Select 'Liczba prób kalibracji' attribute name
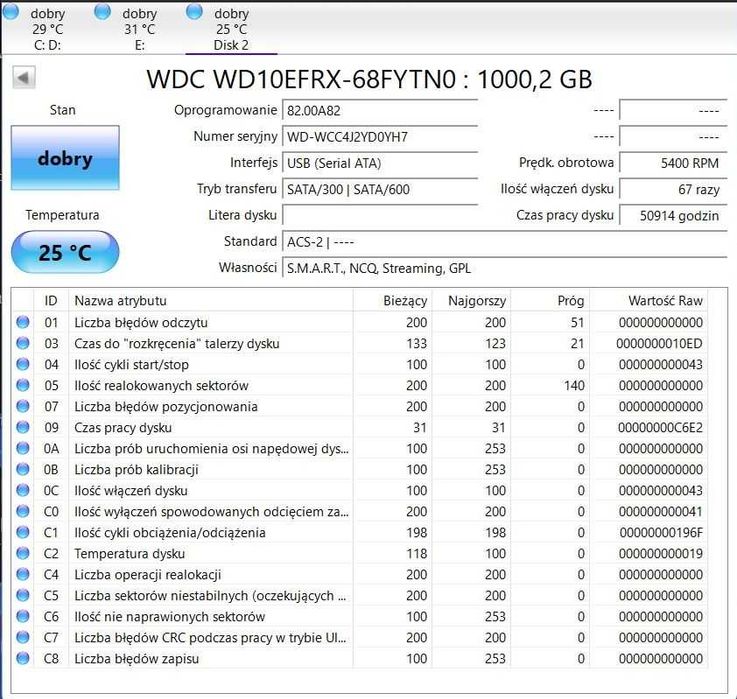The image size is (737, 699). [x=136, y=470]
